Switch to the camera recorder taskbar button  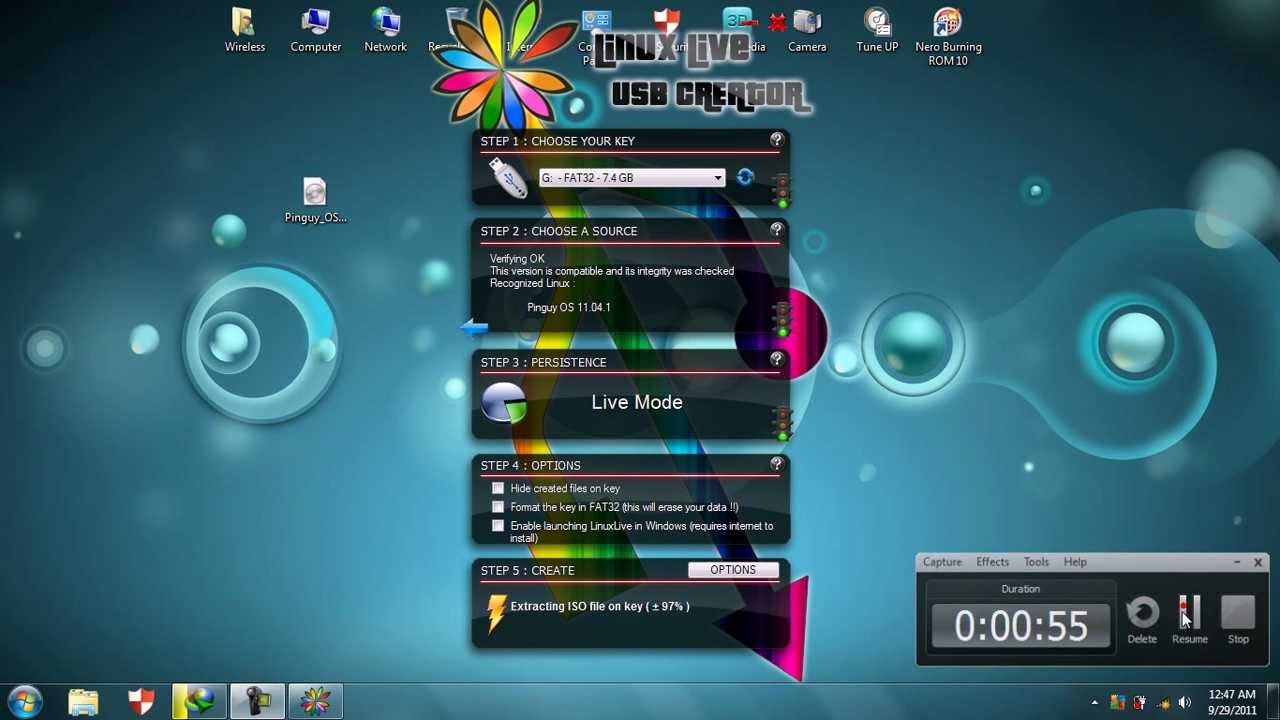click(x=258, y=701)
